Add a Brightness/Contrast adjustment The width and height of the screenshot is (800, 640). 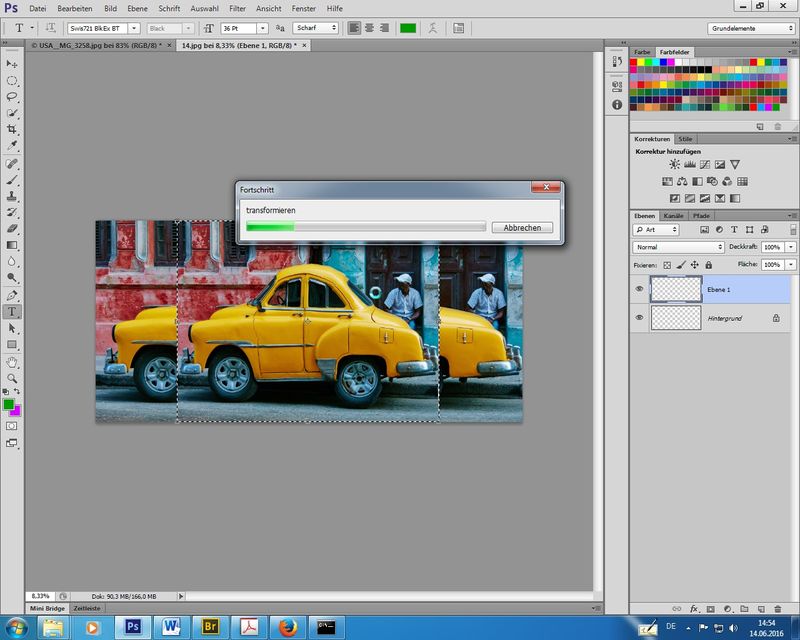point(675,164)
